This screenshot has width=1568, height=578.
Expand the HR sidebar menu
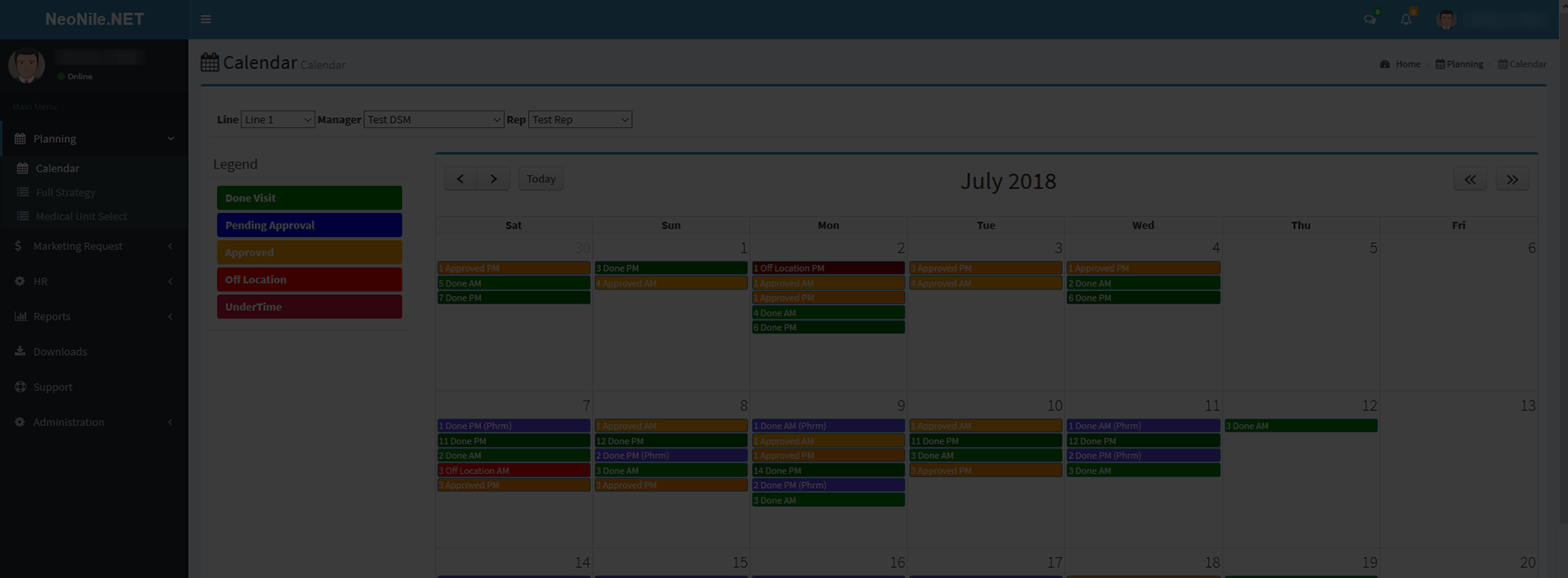pos(40,282)
